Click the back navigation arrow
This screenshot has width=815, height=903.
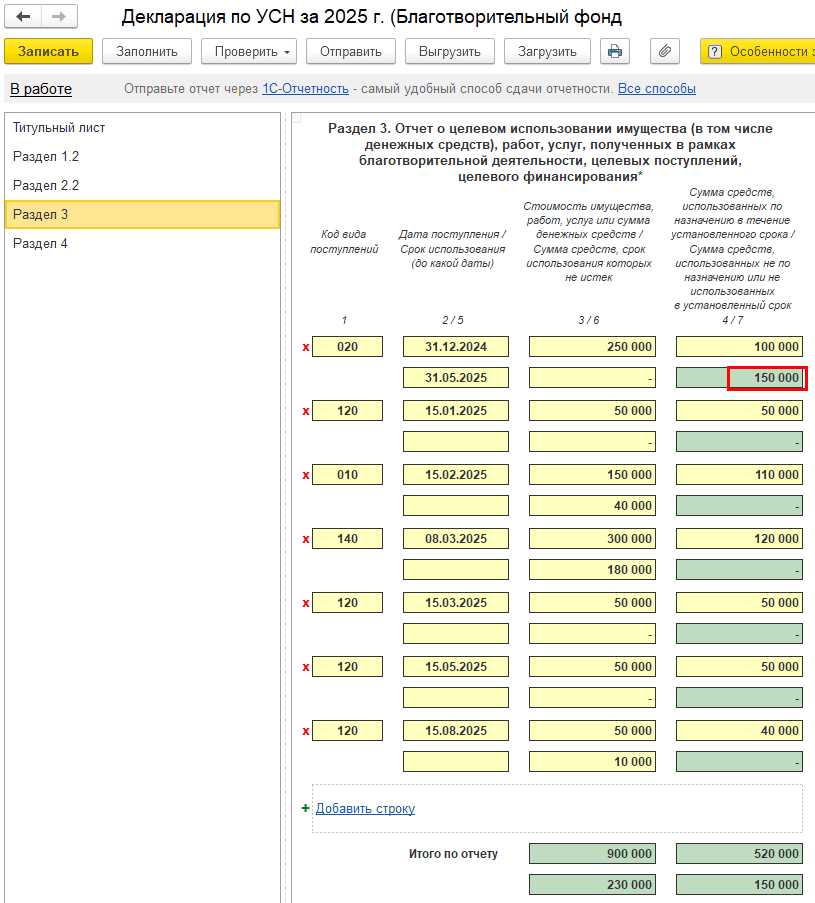tap(23, 17)
